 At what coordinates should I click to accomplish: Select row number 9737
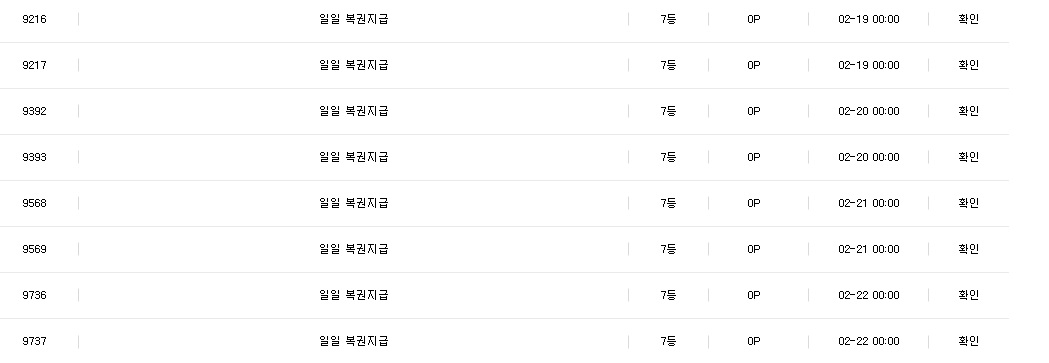(x=34, y=342)
